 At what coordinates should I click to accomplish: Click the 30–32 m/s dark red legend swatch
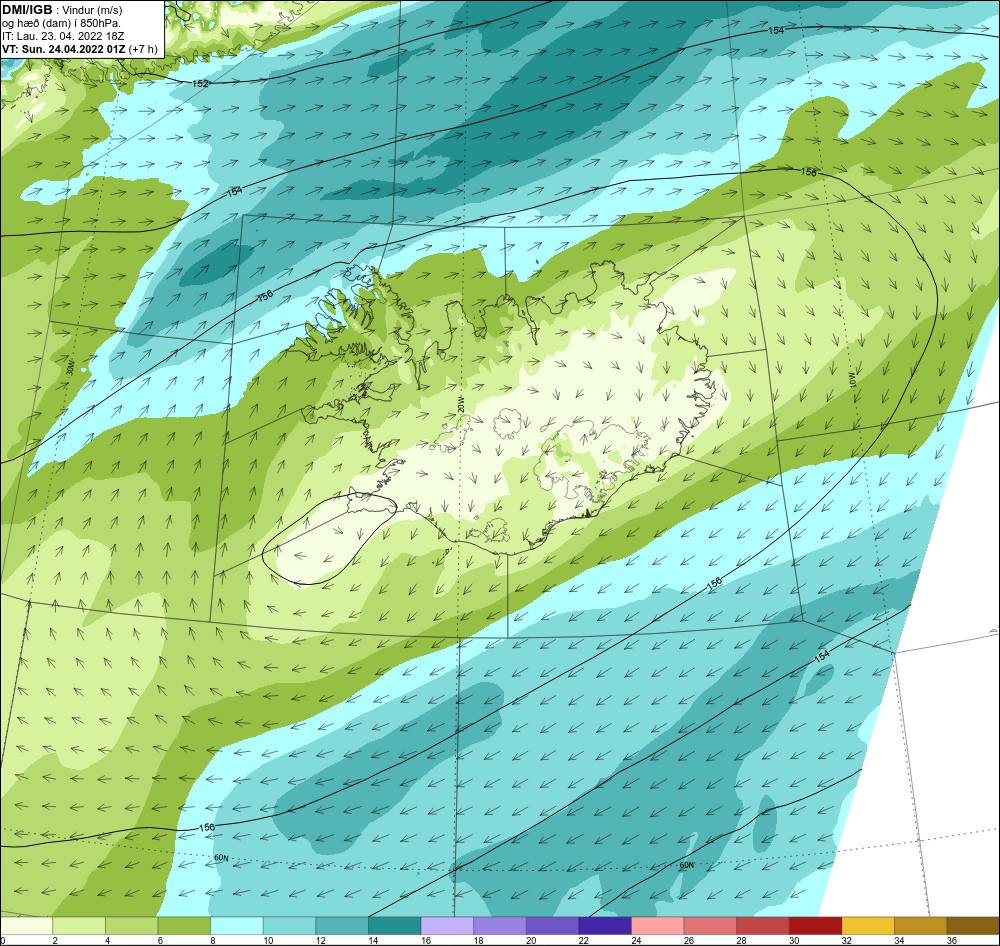pyautogui.click(x=816, y=926)
